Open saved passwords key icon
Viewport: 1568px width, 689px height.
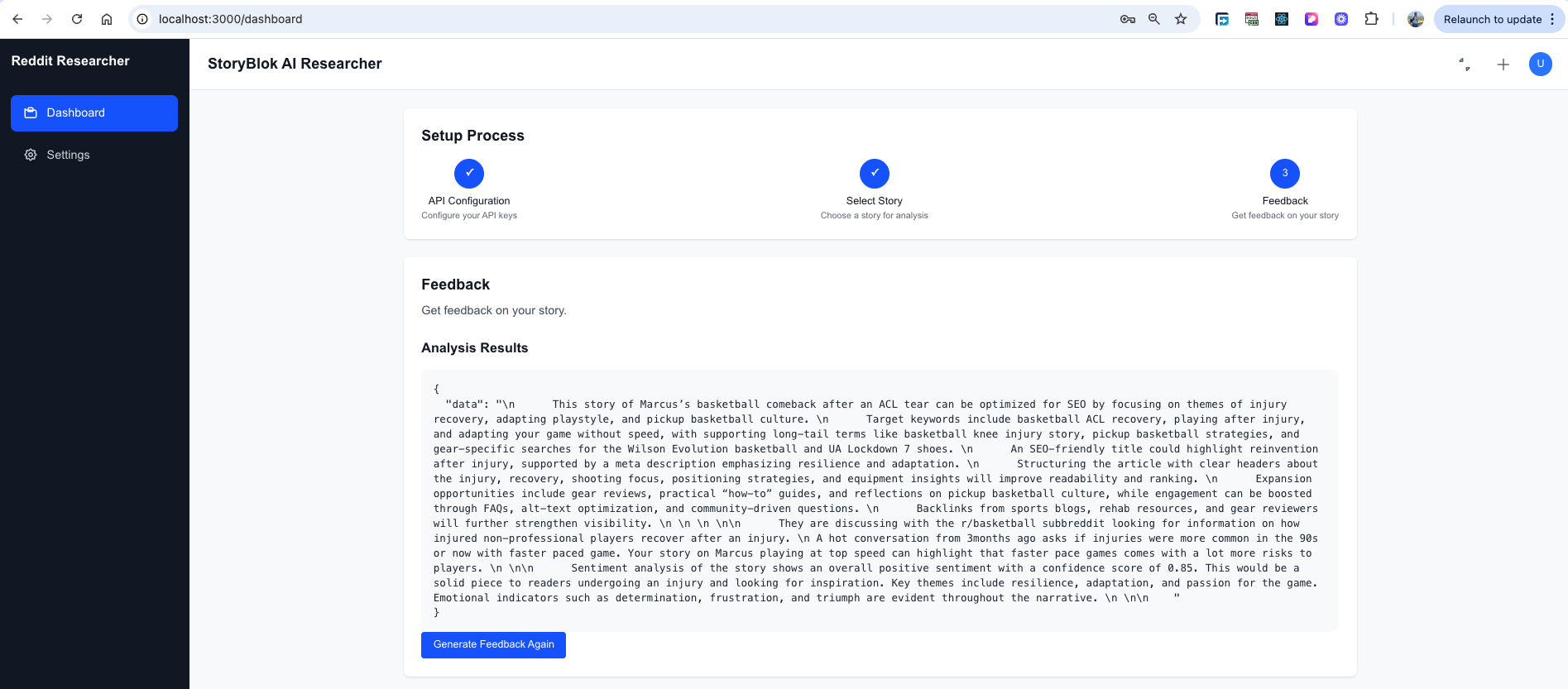(1127, 19)
